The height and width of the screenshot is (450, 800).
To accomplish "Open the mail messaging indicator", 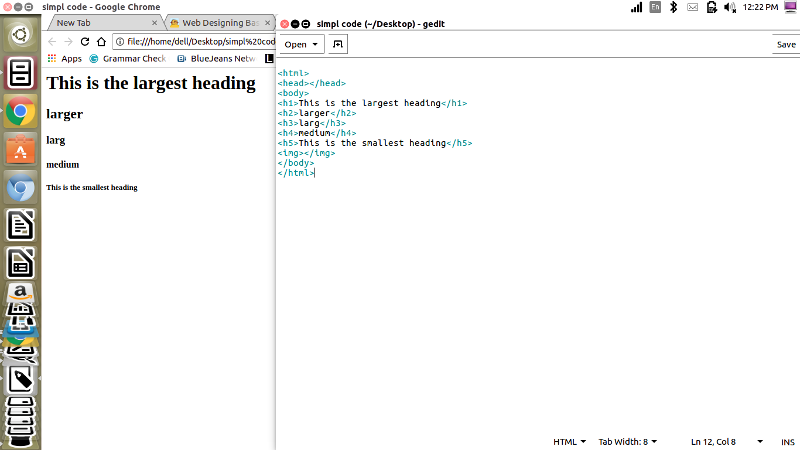I will point(692,7).
